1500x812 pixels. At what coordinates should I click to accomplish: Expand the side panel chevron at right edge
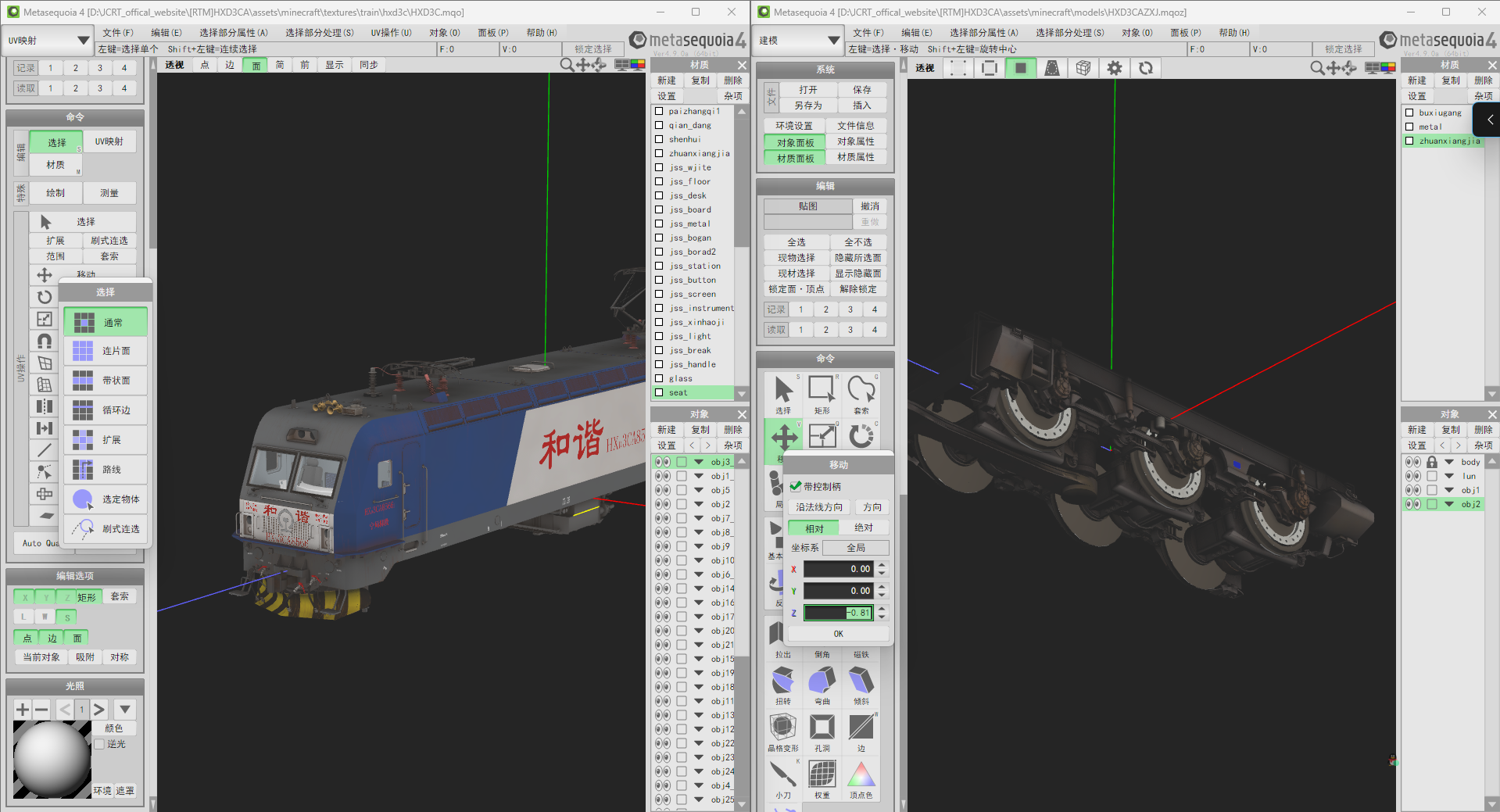tap(1490, 120)
